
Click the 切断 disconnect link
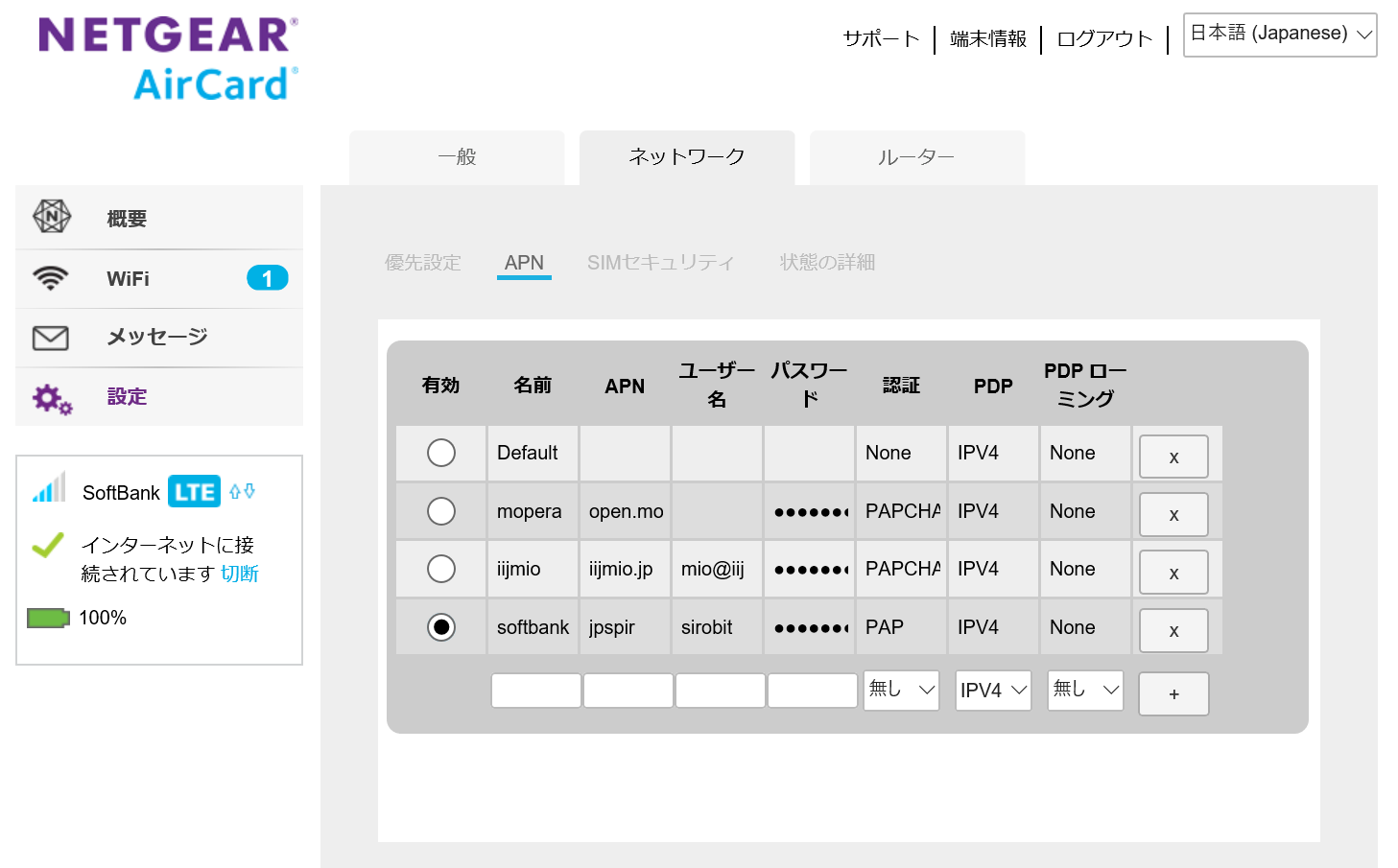click(240, 574)
